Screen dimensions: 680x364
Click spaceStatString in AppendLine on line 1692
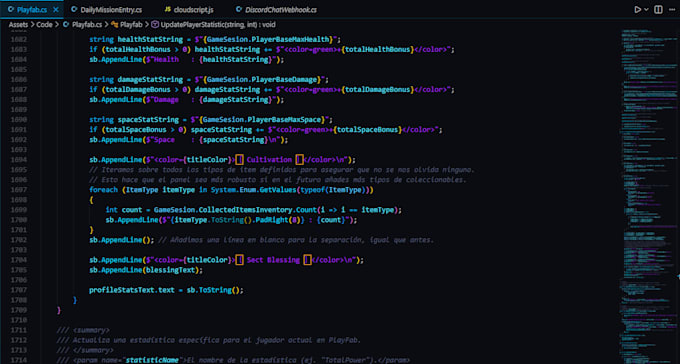(234, 140)
